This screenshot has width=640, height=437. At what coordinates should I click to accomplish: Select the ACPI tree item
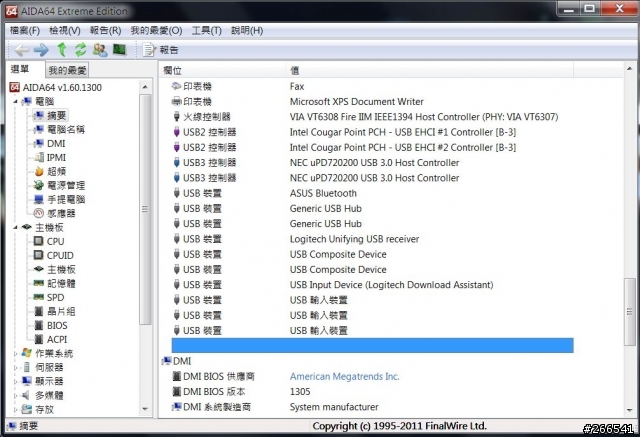[x=51, y=339]
